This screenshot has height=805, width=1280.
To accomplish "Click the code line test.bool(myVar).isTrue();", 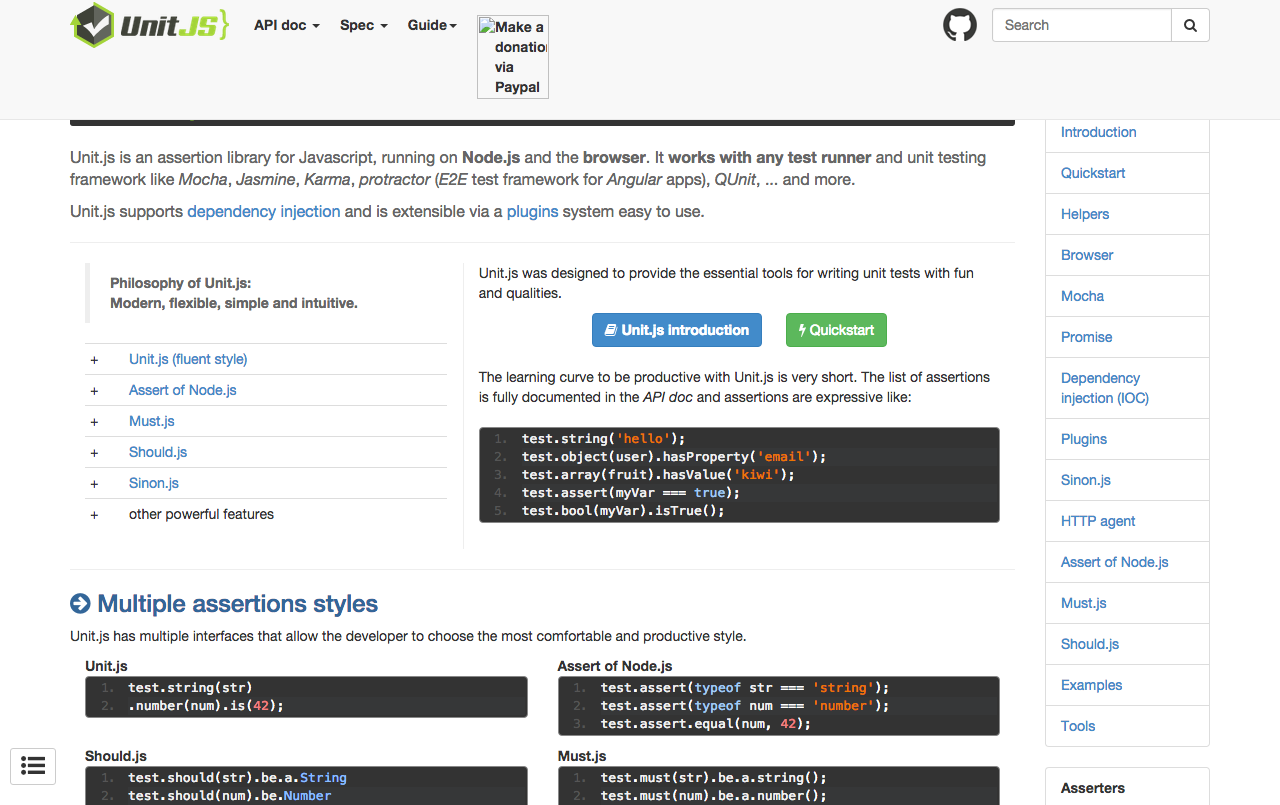I will pos(623,511).
